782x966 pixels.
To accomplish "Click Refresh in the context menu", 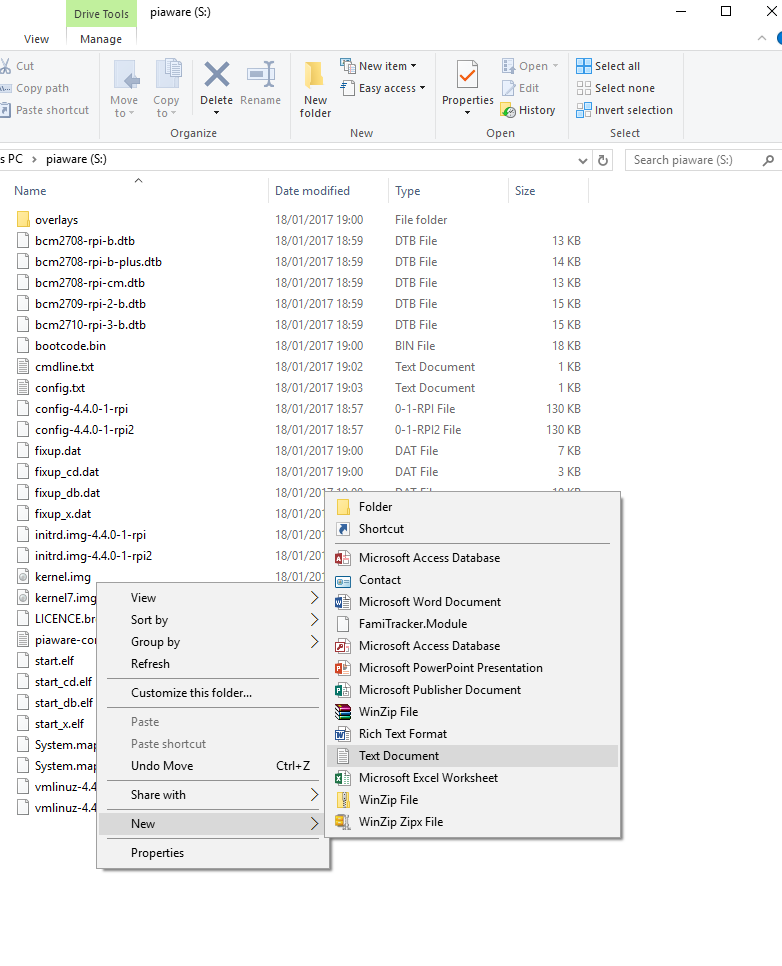I will tap(150, 664).
